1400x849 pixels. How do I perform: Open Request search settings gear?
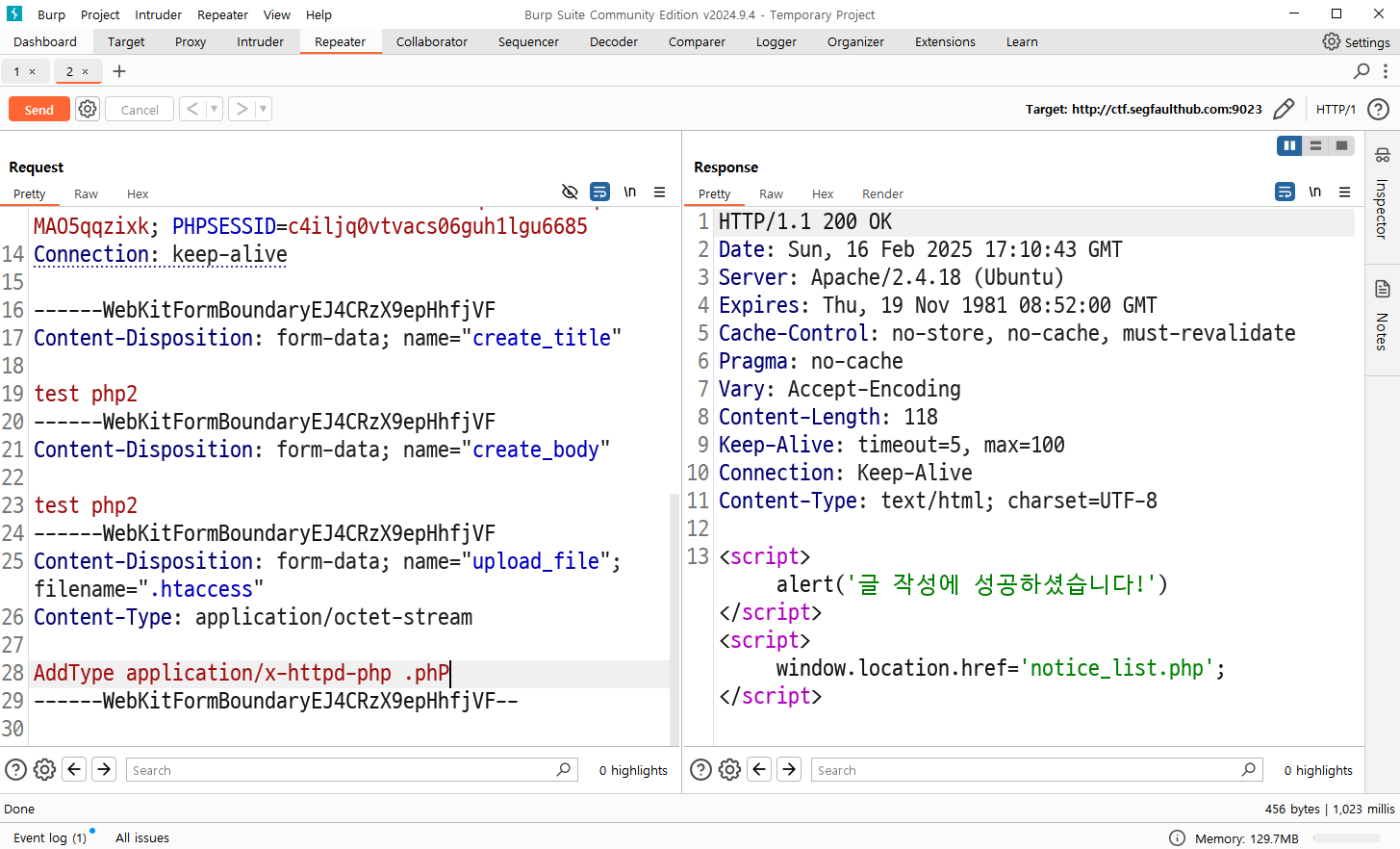(x=44, y=769)
